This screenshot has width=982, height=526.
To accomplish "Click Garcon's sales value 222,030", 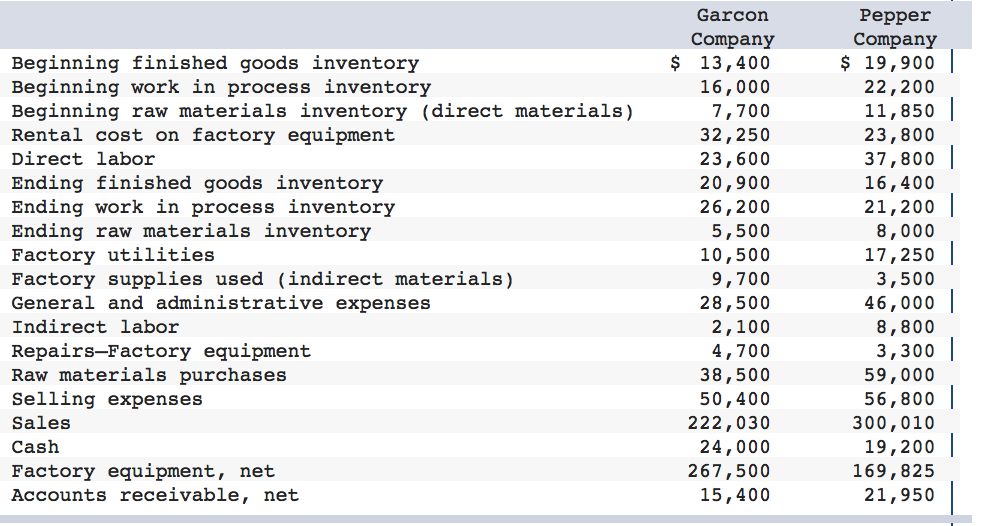I will 729,423.
